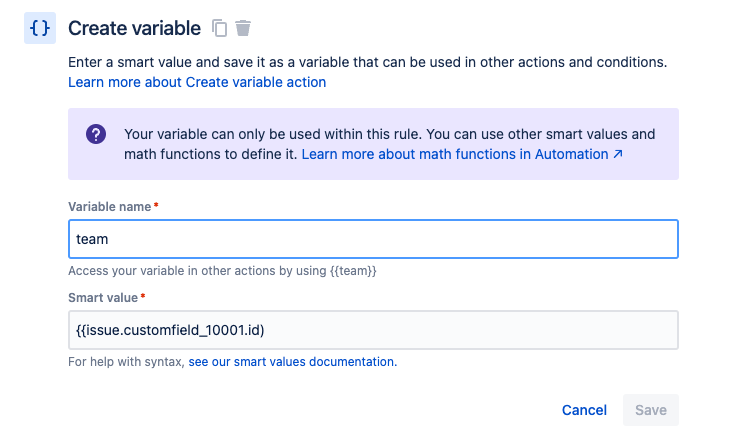Click the purple info panel text
This screenshot has height=436, width=756.
(x=390, y=134)
